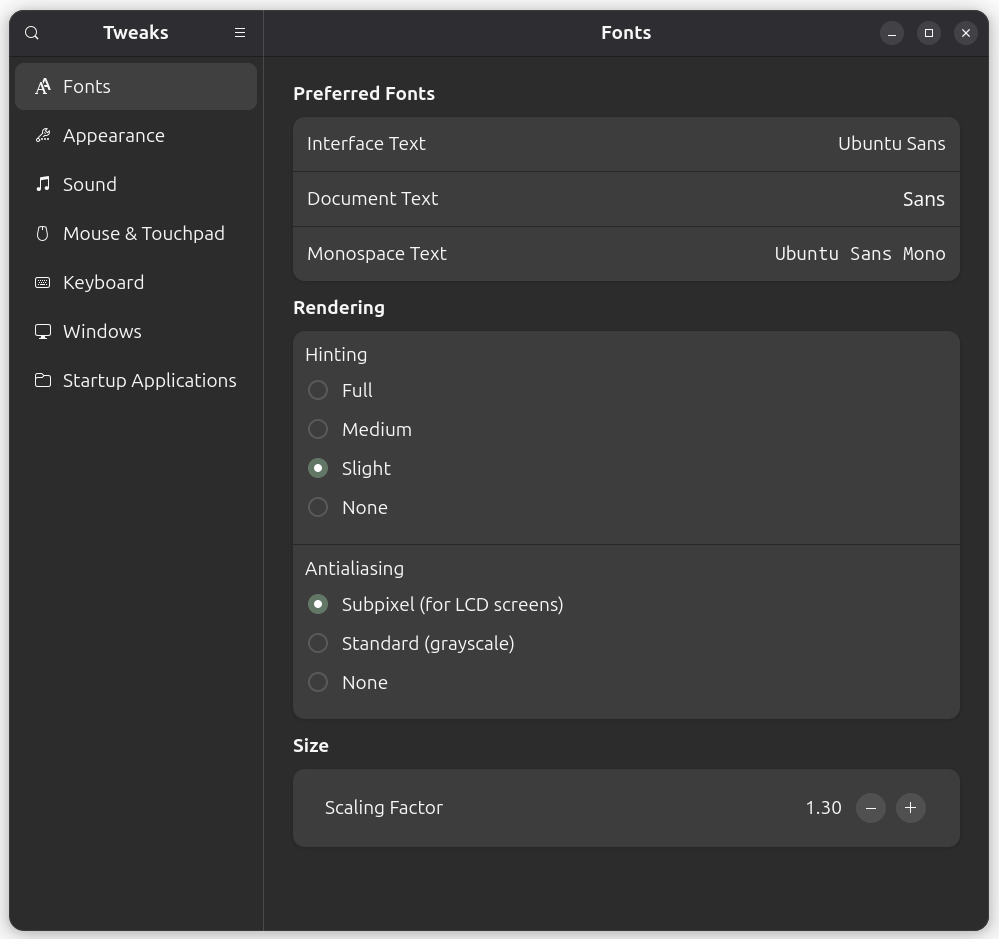The height and width of the screenshot is (939, 999).
Task: Select Medium hinting option
Action: (318, 430)
